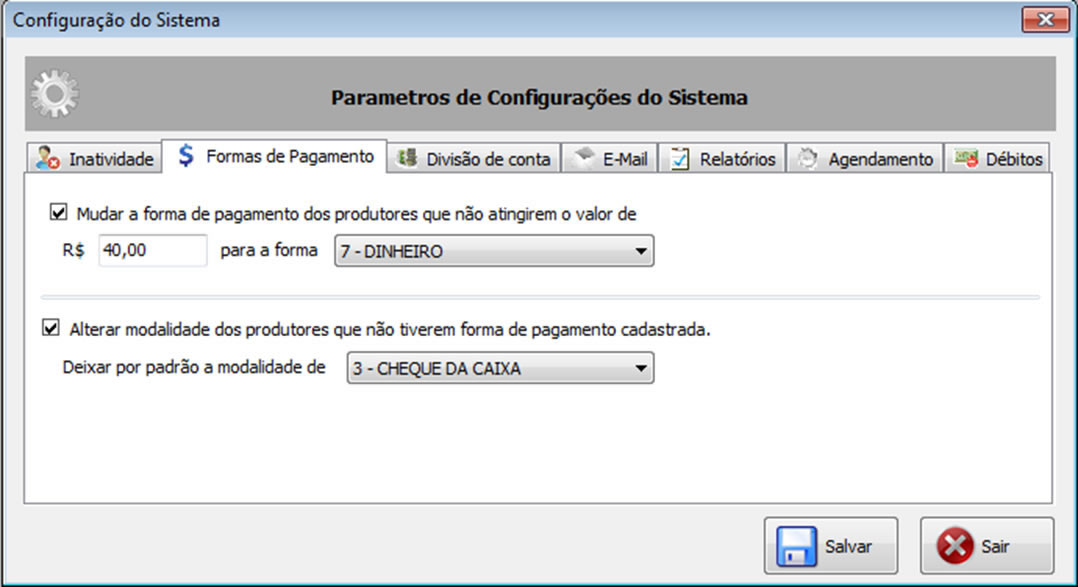Select the Divisão de conta tab
The width and height of the screenshot is (1078, 587).
pos(474,159)
